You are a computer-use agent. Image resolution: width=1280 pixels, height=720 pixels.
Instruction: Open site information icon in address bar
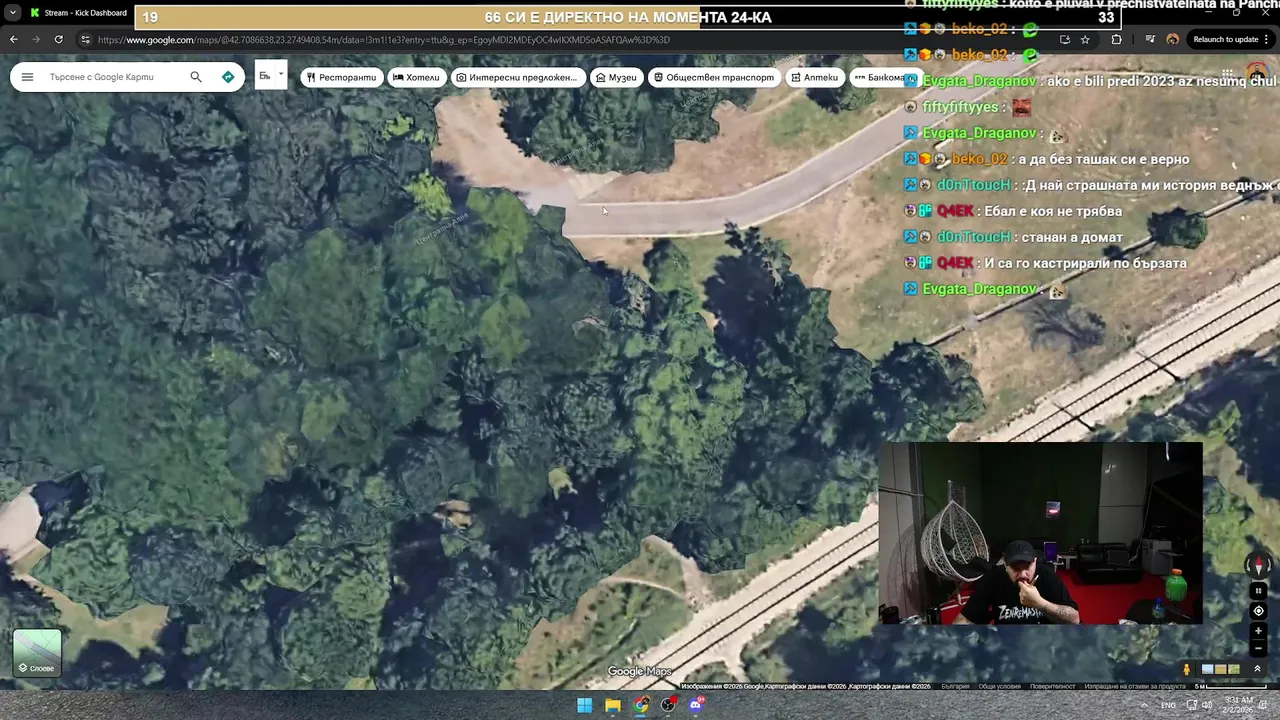[x=86, y=40]
